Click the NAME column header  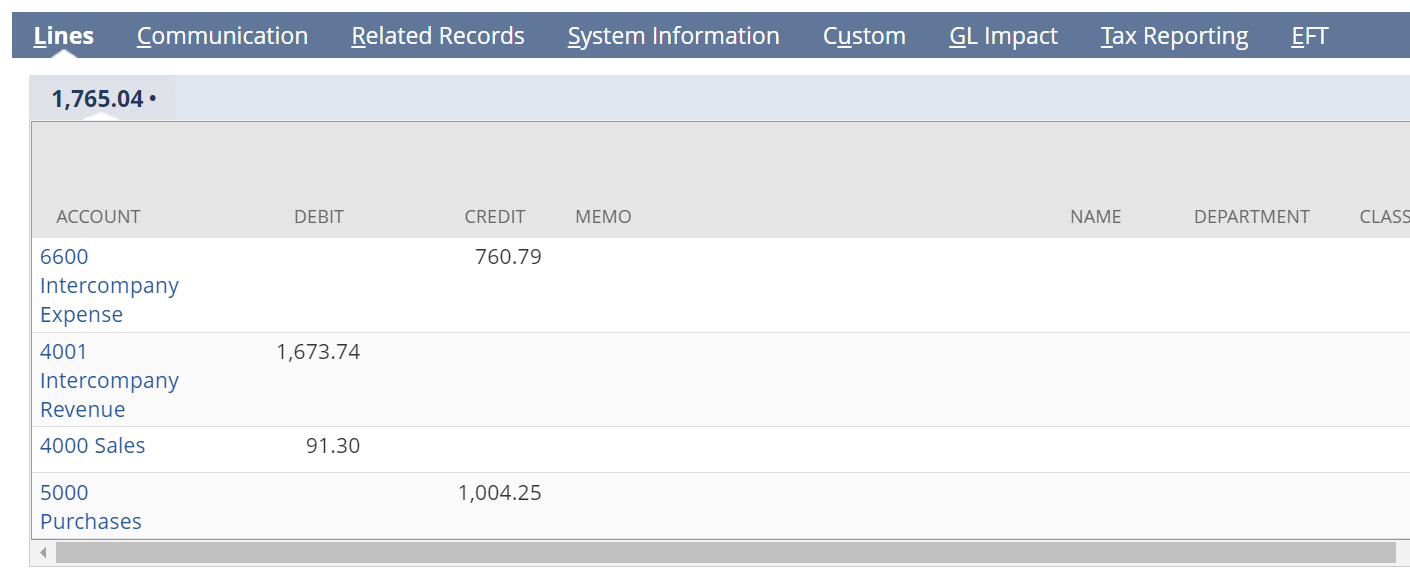1095,217
